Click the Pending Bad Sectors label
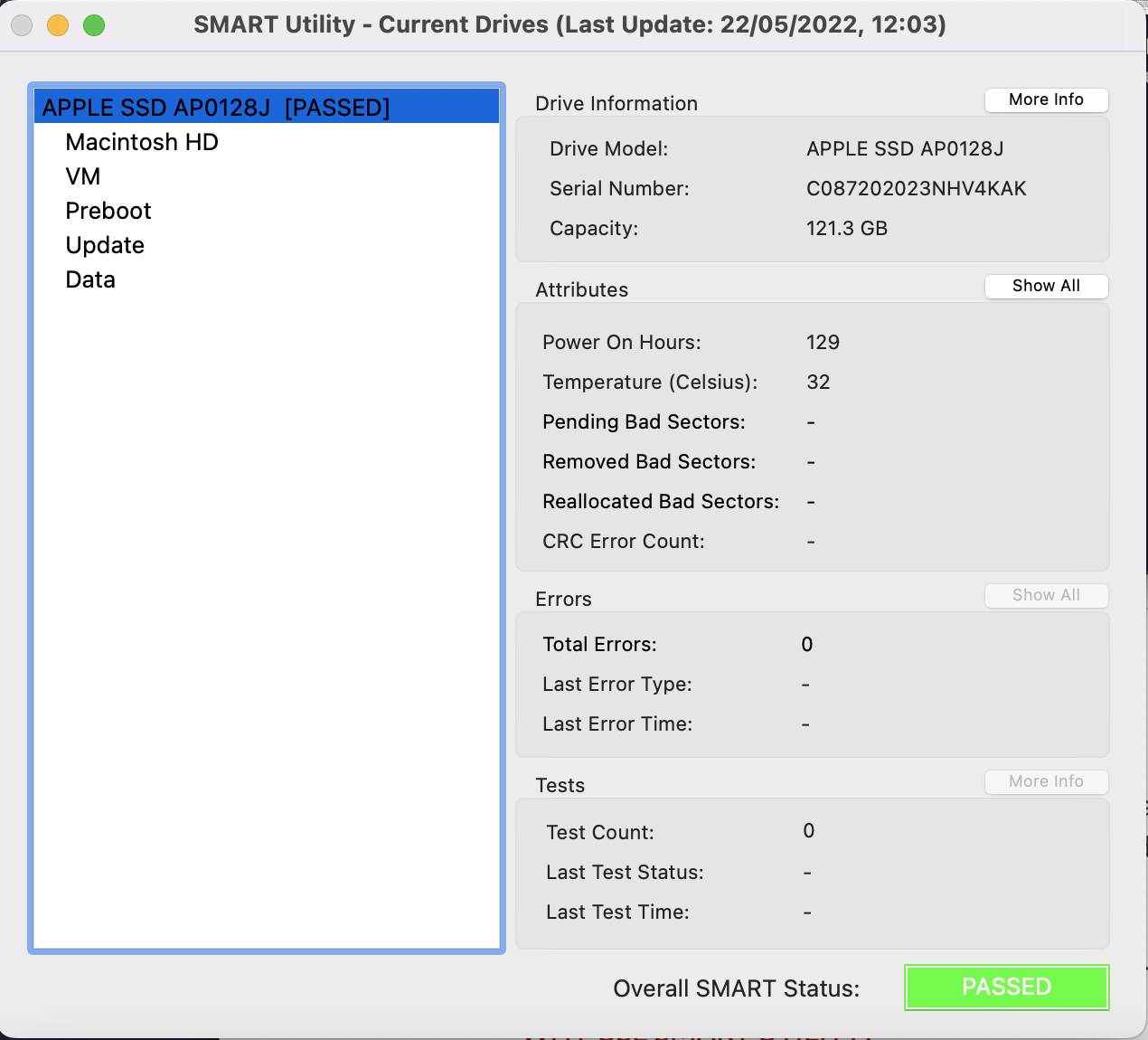Viewport: 1148px width, 1040px height. [x=644, y=421]
